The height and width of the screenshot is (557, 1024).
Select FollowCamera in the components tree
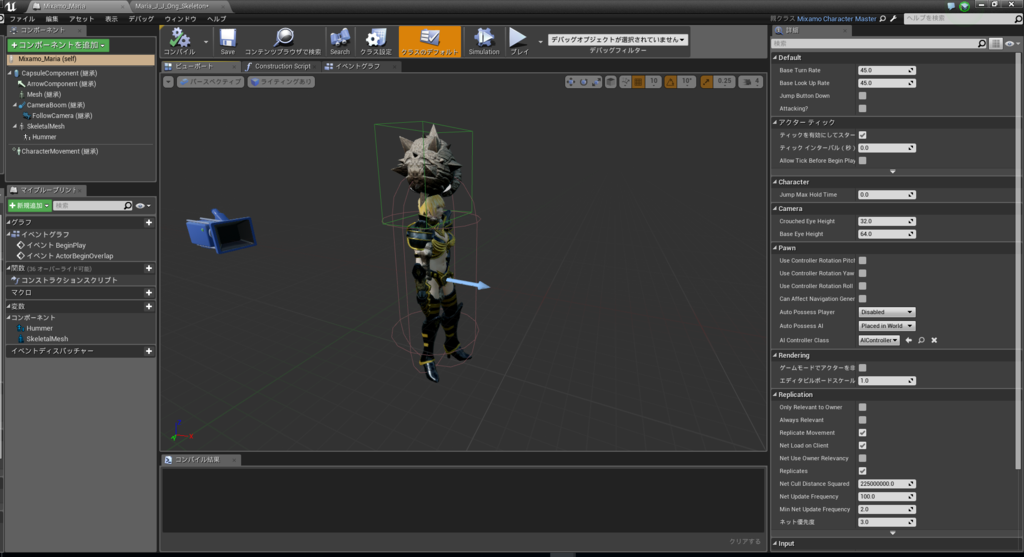[x=62, y=116]
